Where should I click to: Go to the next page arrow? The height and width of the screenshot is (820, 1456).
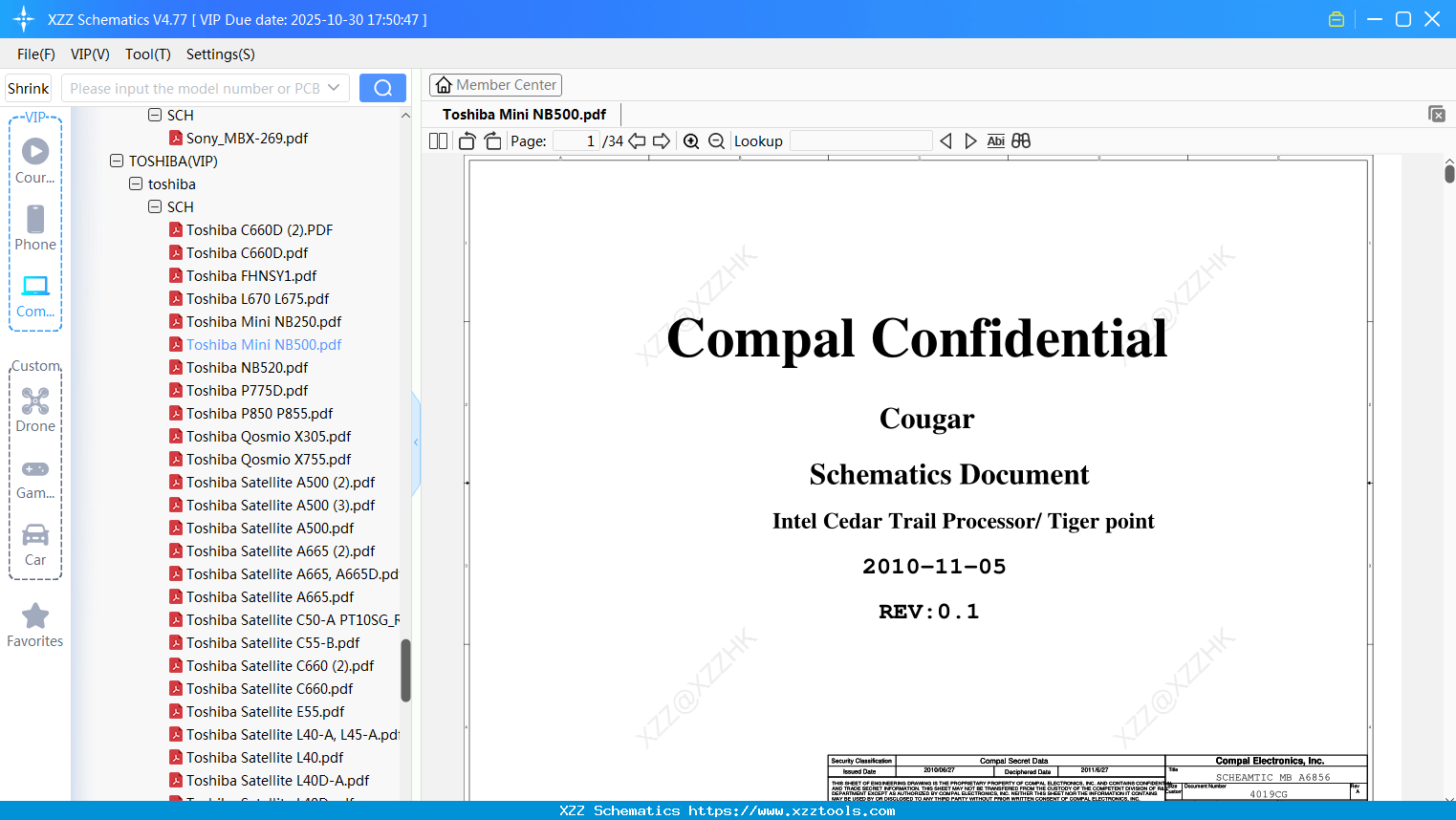(x=662, y=141)
